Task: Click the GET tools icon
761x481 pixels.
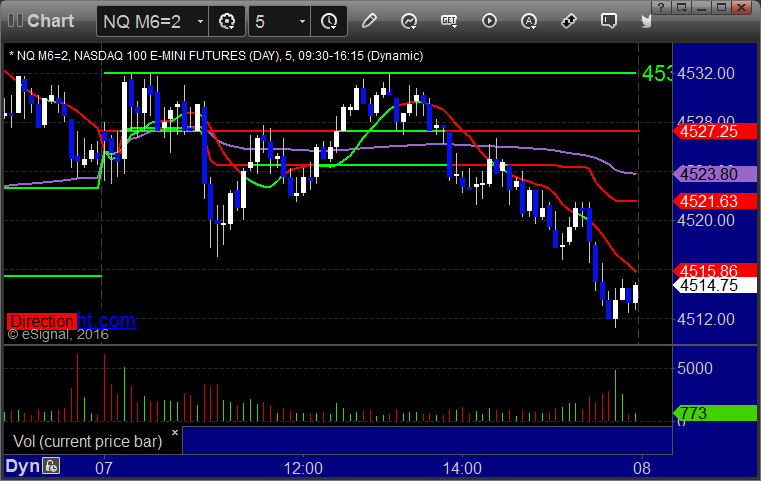Action: (x=449, y=21)
